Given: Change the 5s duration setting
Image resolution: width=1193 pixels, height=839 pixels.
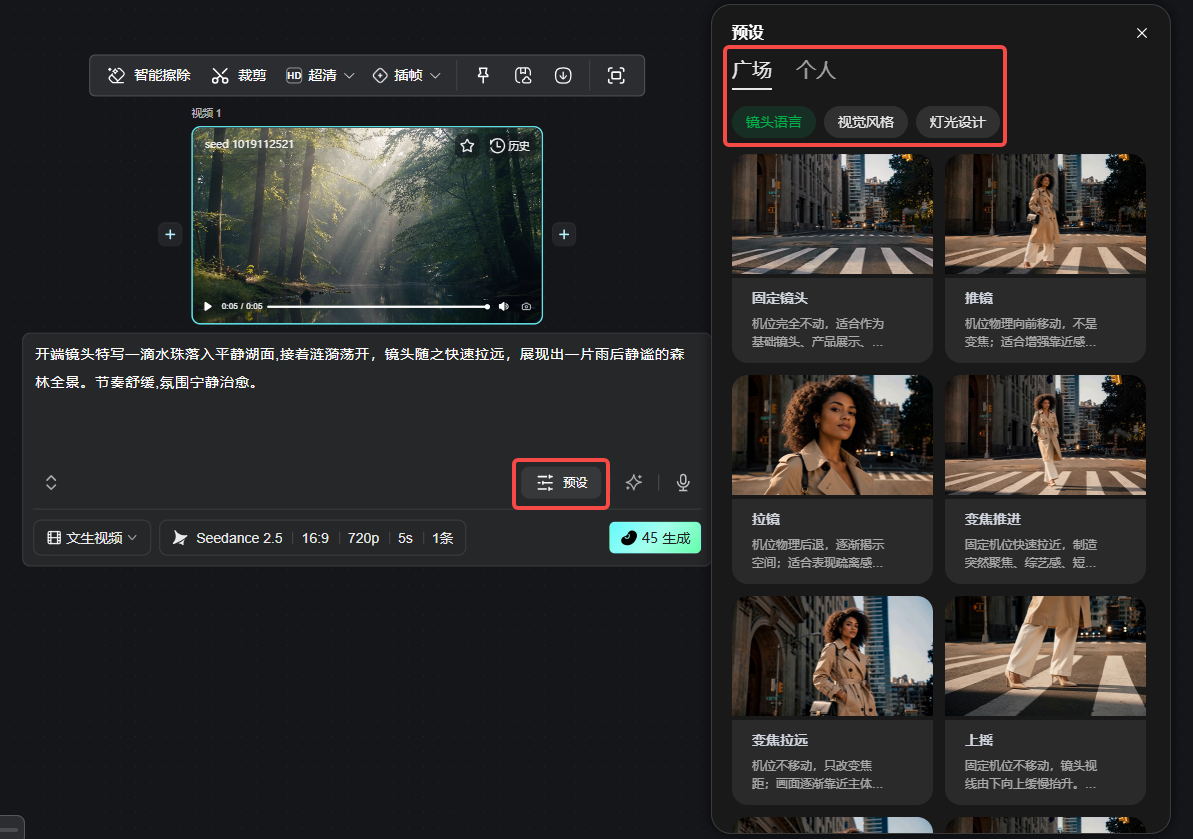Looking at the screenshot, I should 406,538.
